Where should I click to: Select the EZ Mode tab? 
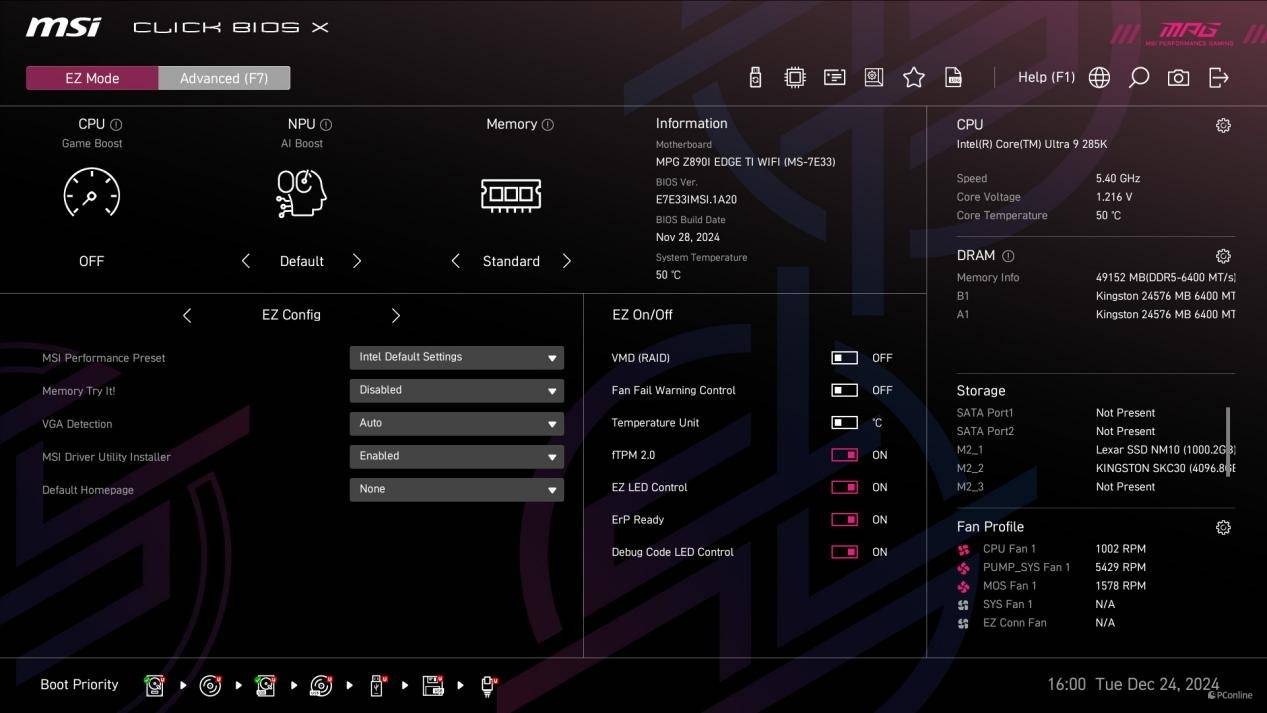click(x=92, y=78)
